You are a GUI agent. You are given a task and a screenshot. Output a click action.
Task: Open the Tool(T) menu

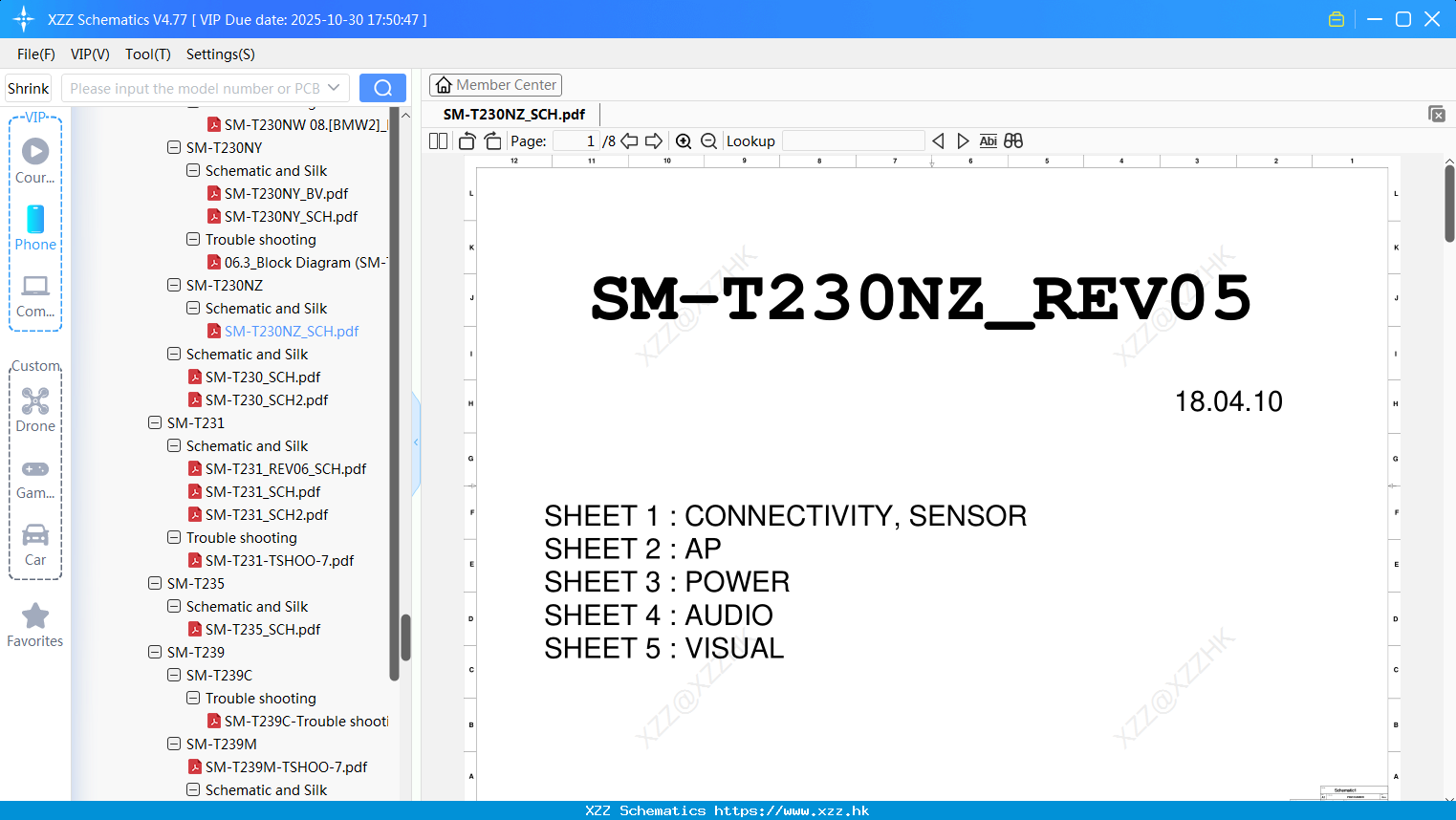[148, 54]
